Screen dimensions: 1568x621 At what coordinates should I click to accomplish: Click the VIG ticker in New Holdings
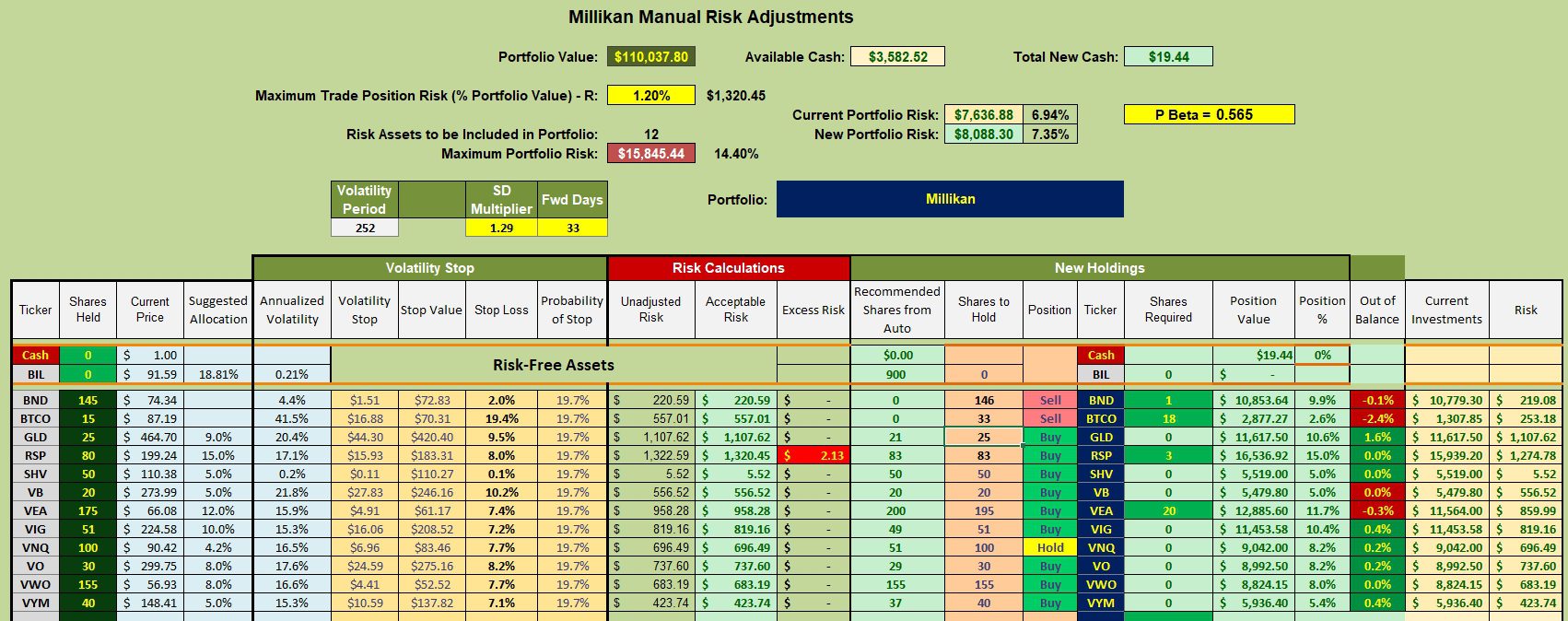[x=1101, y=529]
